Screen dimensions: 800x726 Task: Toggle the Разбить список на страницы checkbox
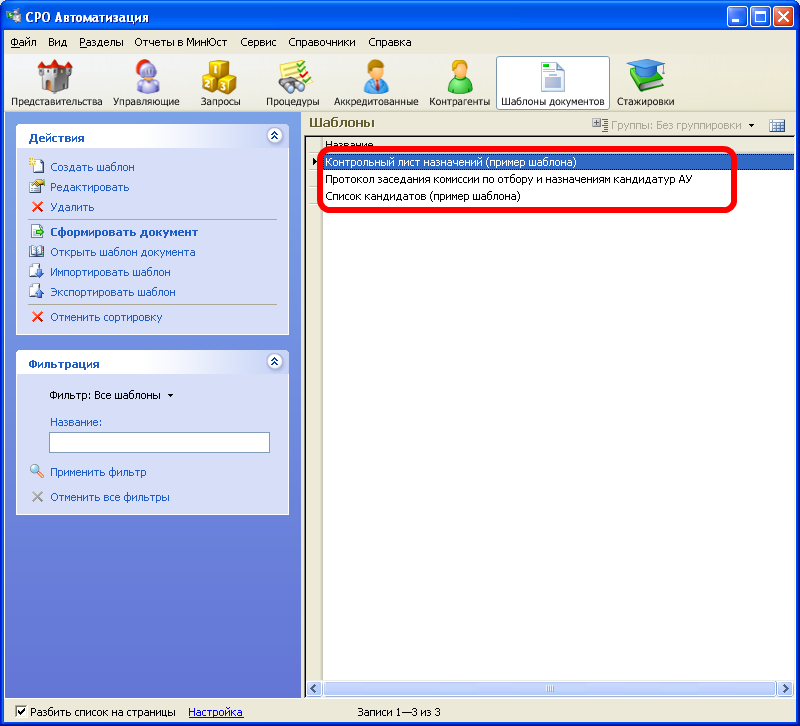22,712
